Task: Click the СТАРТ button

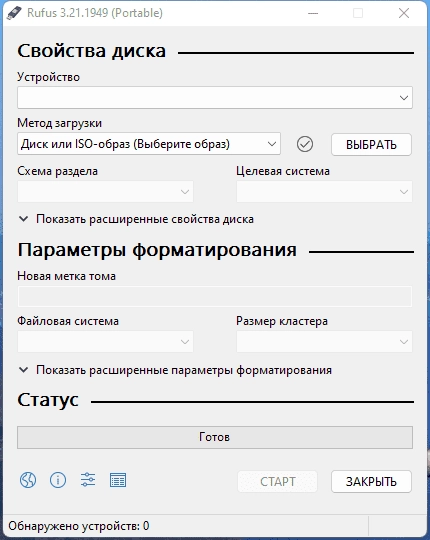Action: [277, 481]
